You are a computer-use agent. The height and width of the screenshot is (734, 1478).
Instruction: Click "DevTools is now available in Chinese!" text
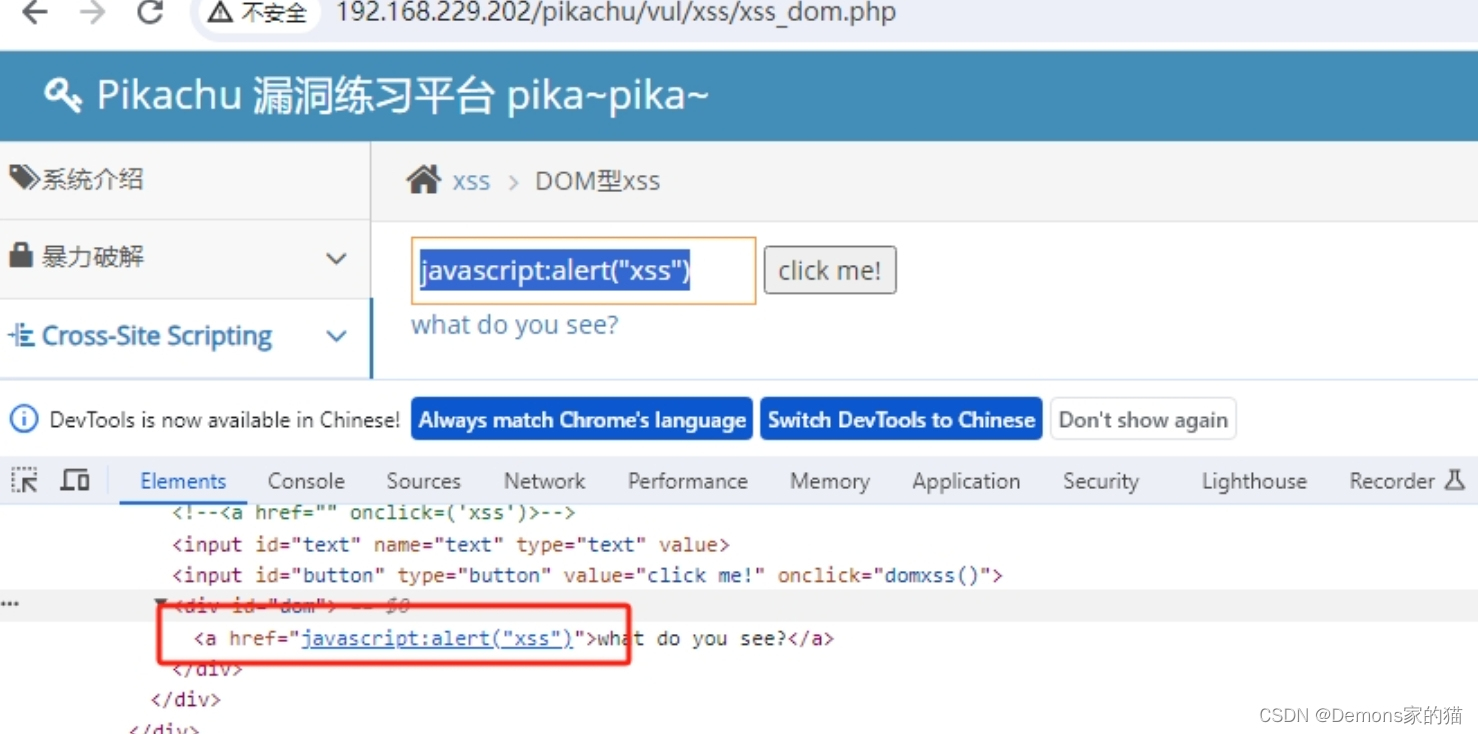click(225, 420)
